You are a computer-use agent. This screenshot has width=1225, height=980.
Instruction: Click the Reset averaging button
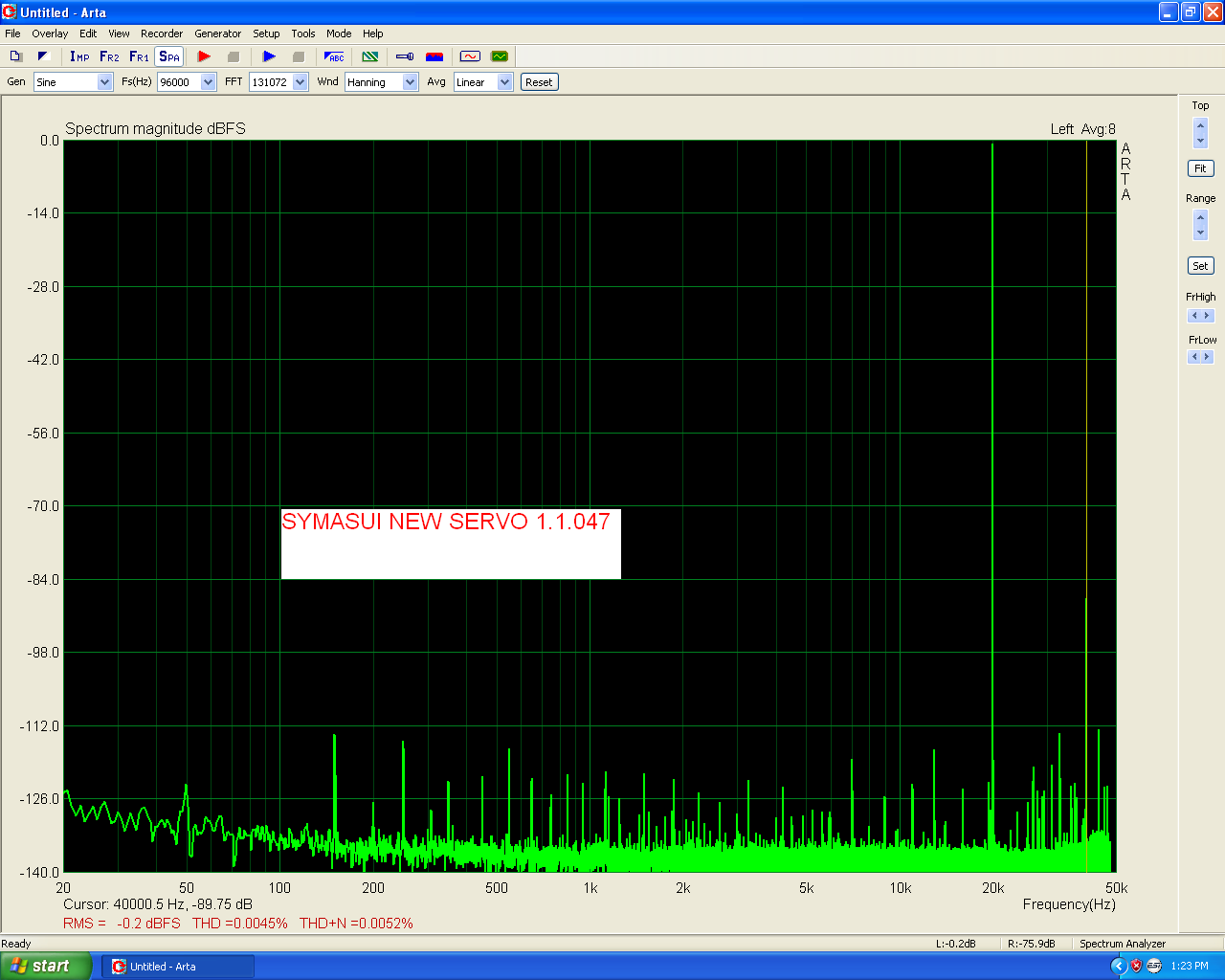tap(539, 82)
